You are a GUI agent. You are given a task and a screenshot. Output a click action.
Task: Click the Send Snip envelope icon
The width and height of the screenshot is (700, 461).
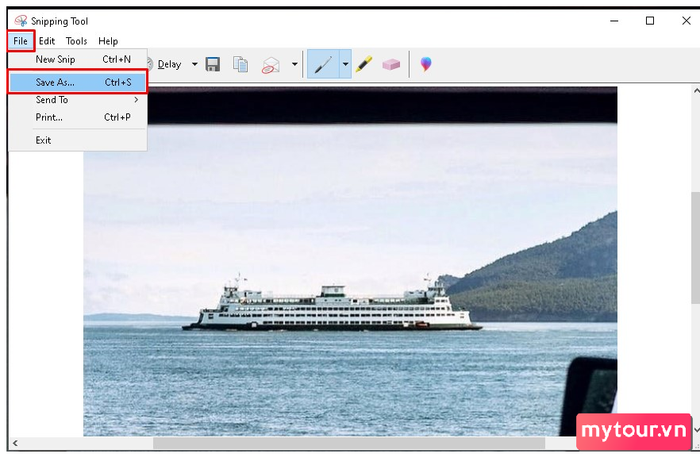(x=271, y=65)
